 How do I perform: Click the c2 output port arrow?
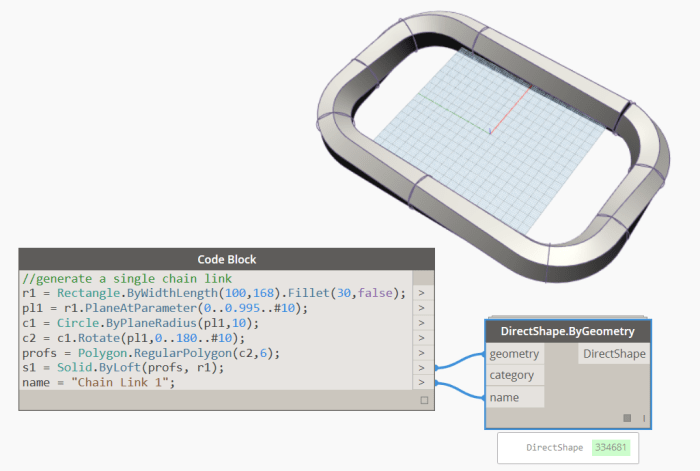(422, 338)
